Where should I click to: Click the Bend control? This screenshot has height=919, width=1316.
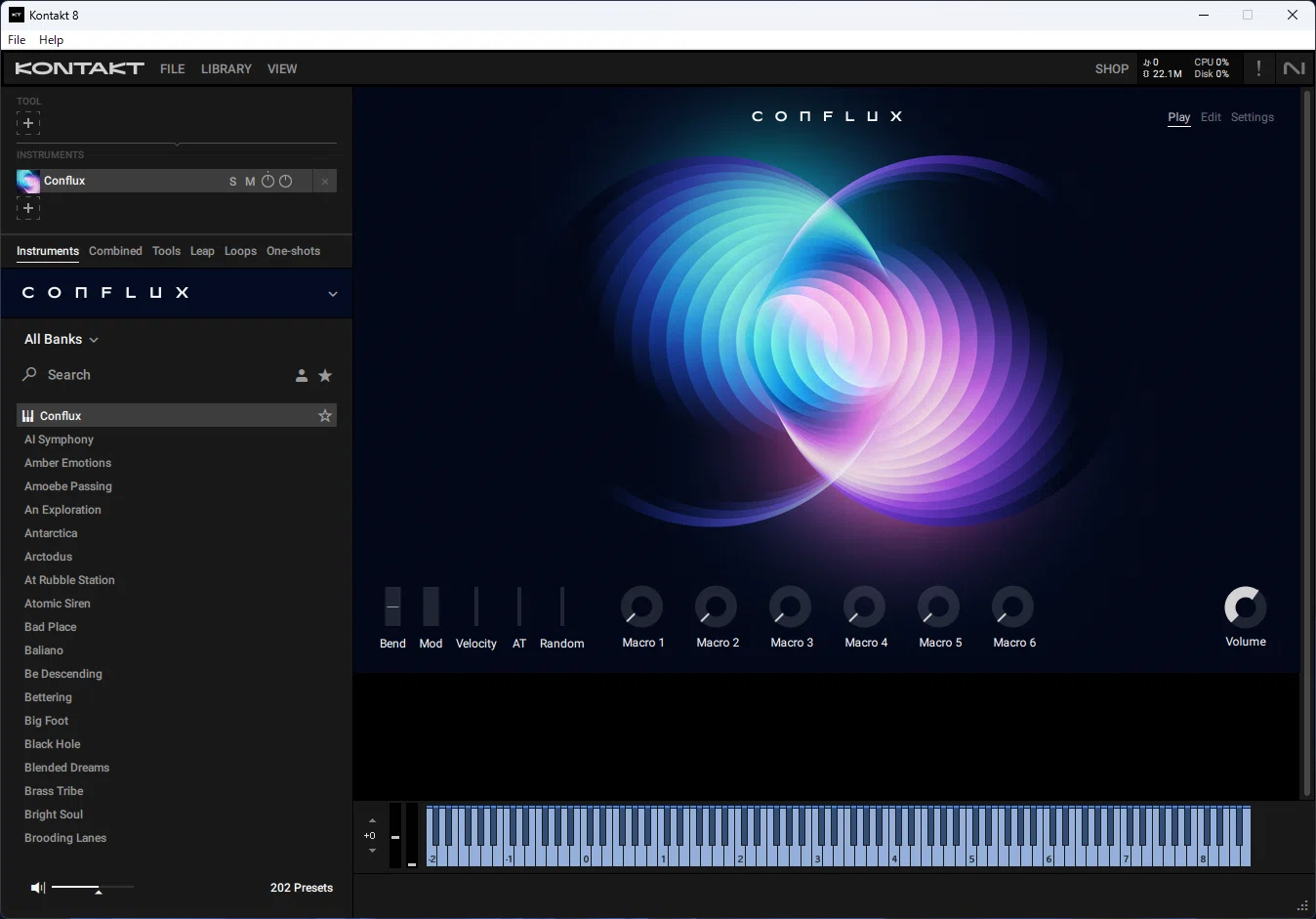click(392, 606)
